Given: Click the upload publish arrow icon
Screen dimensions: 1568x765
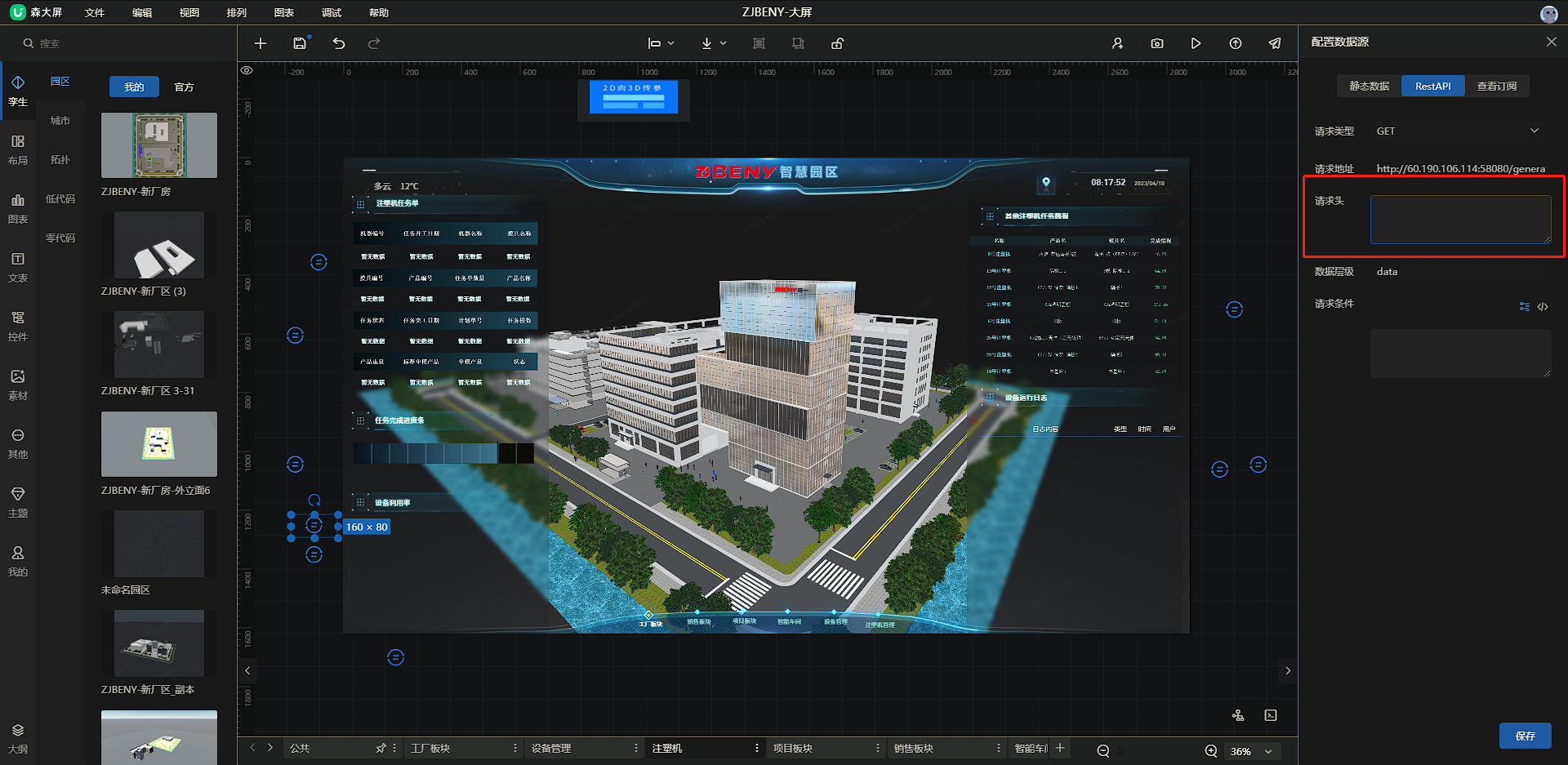Looking at the screenshot, I should coord(1236,43).
